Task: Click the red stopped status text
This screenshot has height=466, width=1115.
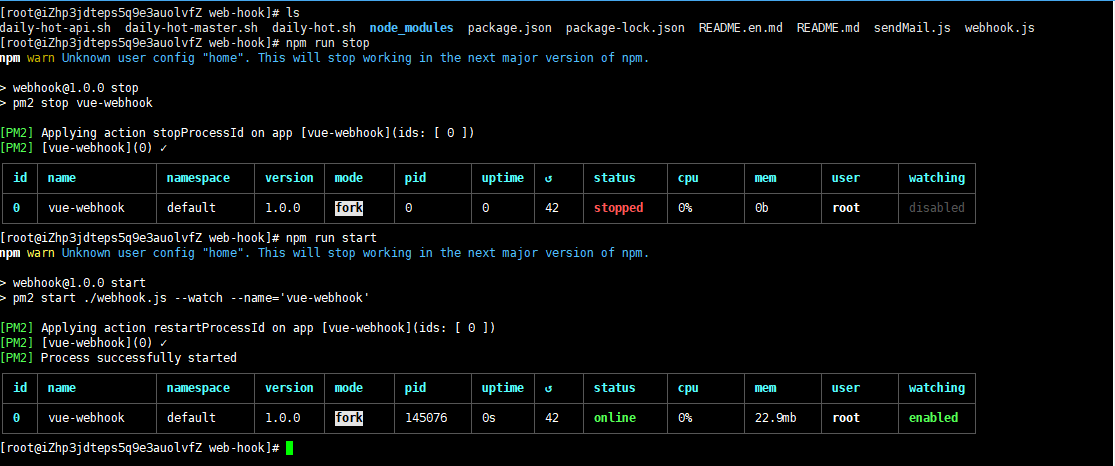Action: coord(618,208)
